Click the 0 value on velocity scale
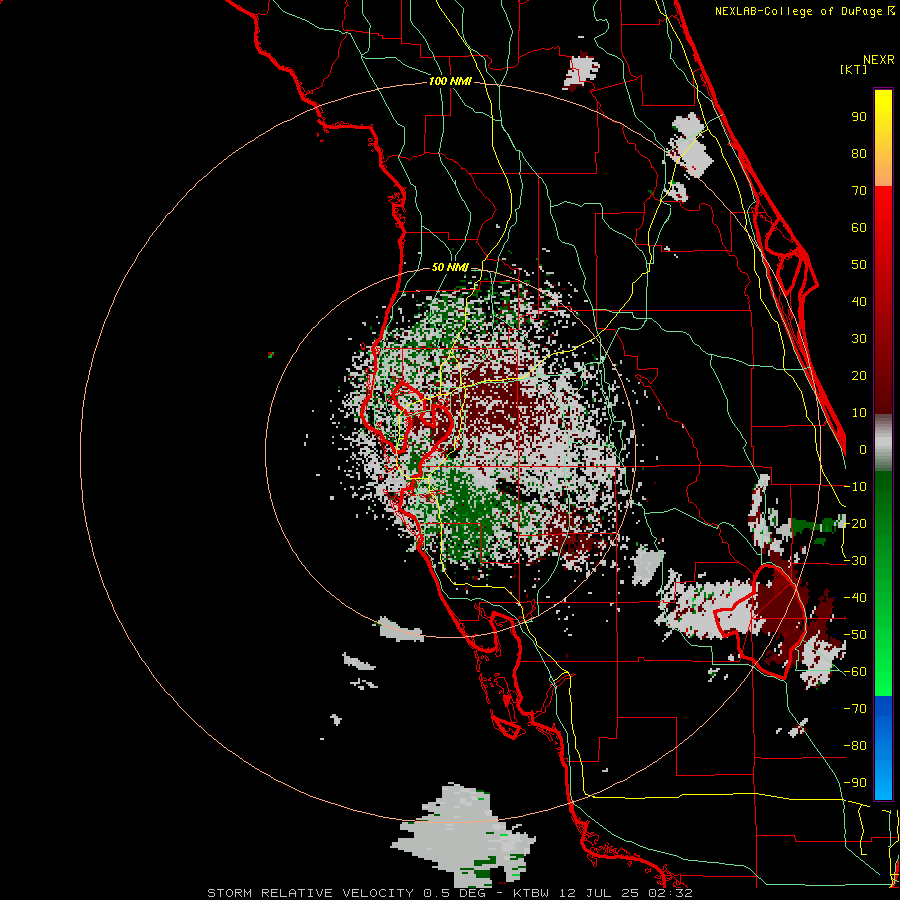Image resolution: width=900 pixels, height=900 pixels. [863, 449]
